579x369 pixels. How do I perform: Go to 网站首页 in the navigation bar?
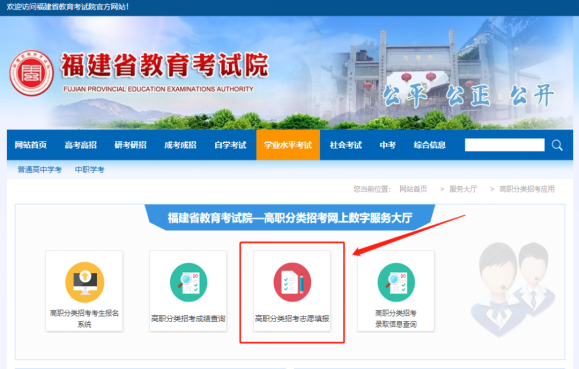(31, 145)
